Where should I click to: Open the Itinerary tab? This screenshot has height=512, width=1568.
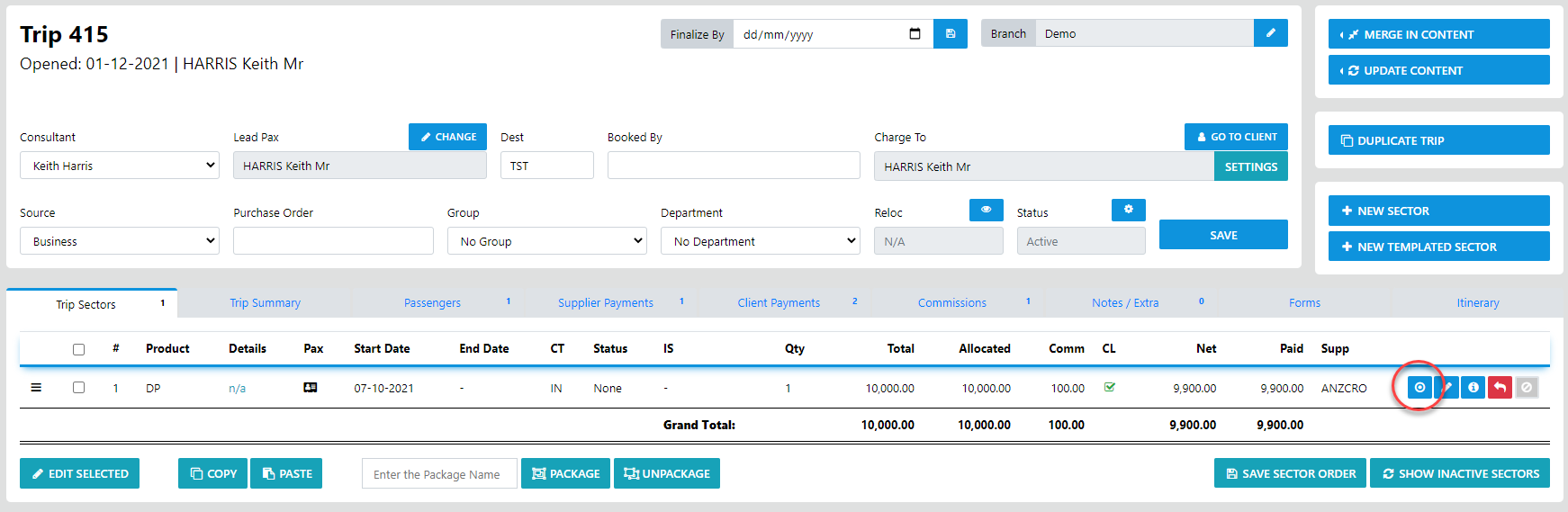click(x=1478, y=303)
